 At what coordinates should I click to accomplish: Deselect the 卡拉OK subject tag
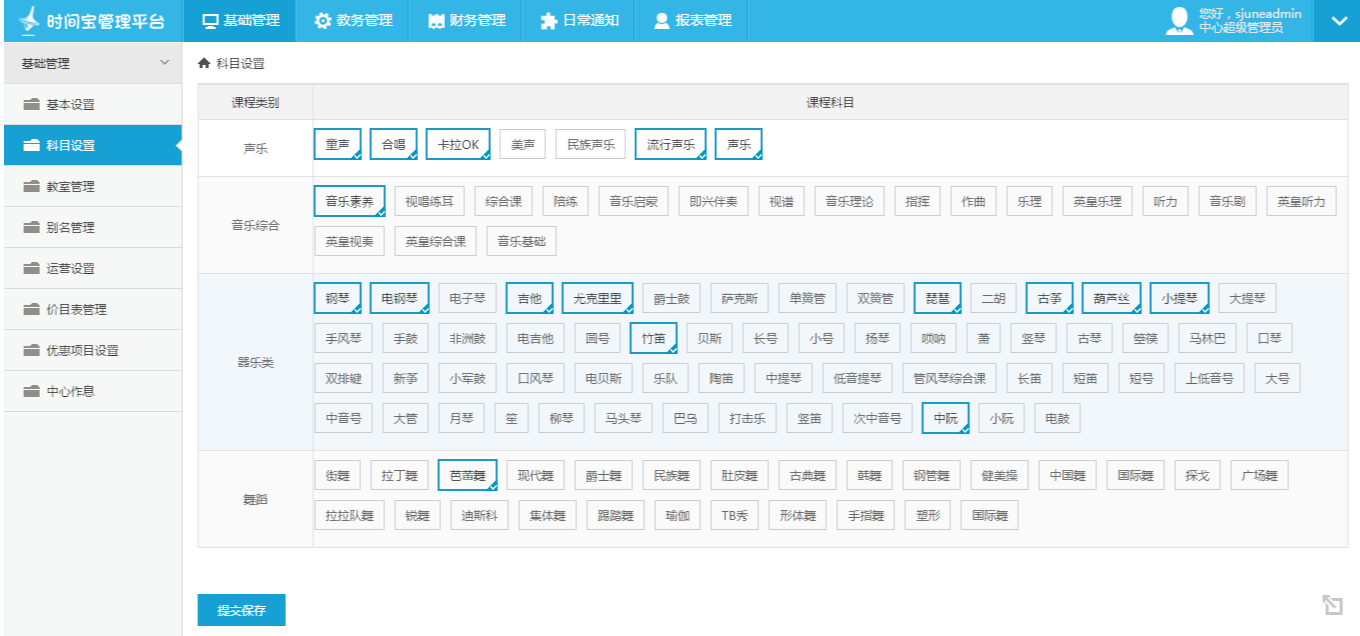click(458, 144)
